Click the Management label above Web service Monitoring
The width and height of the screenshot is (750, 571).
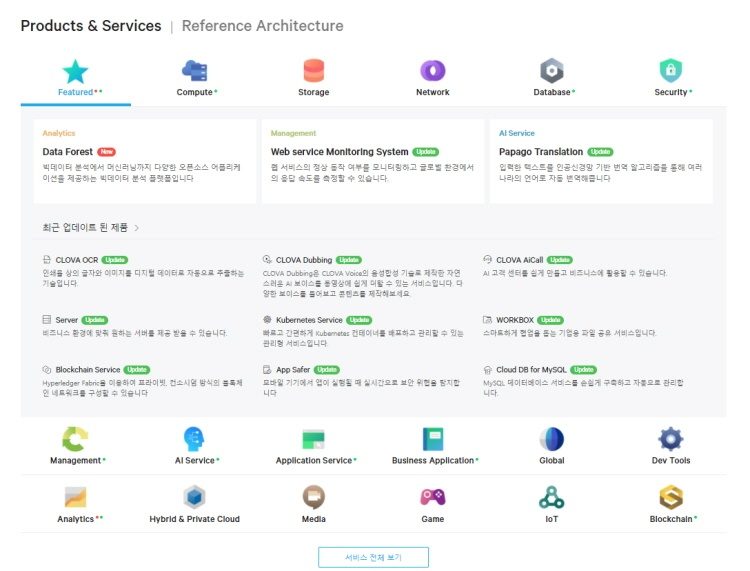[x=293, y=133]
